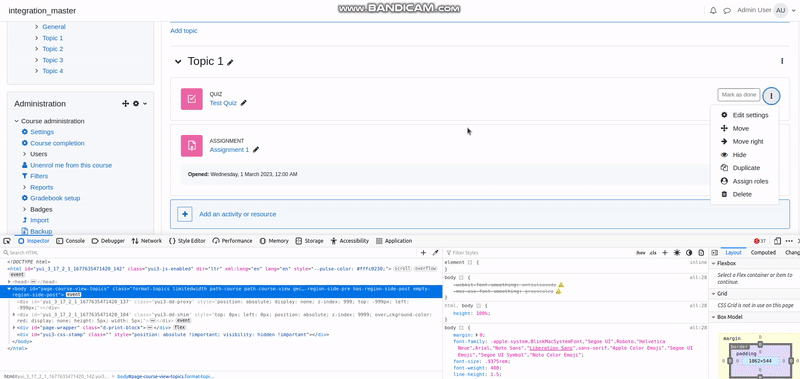Click Add an activity or resource

pyautogui.click(x=238, y=214)
